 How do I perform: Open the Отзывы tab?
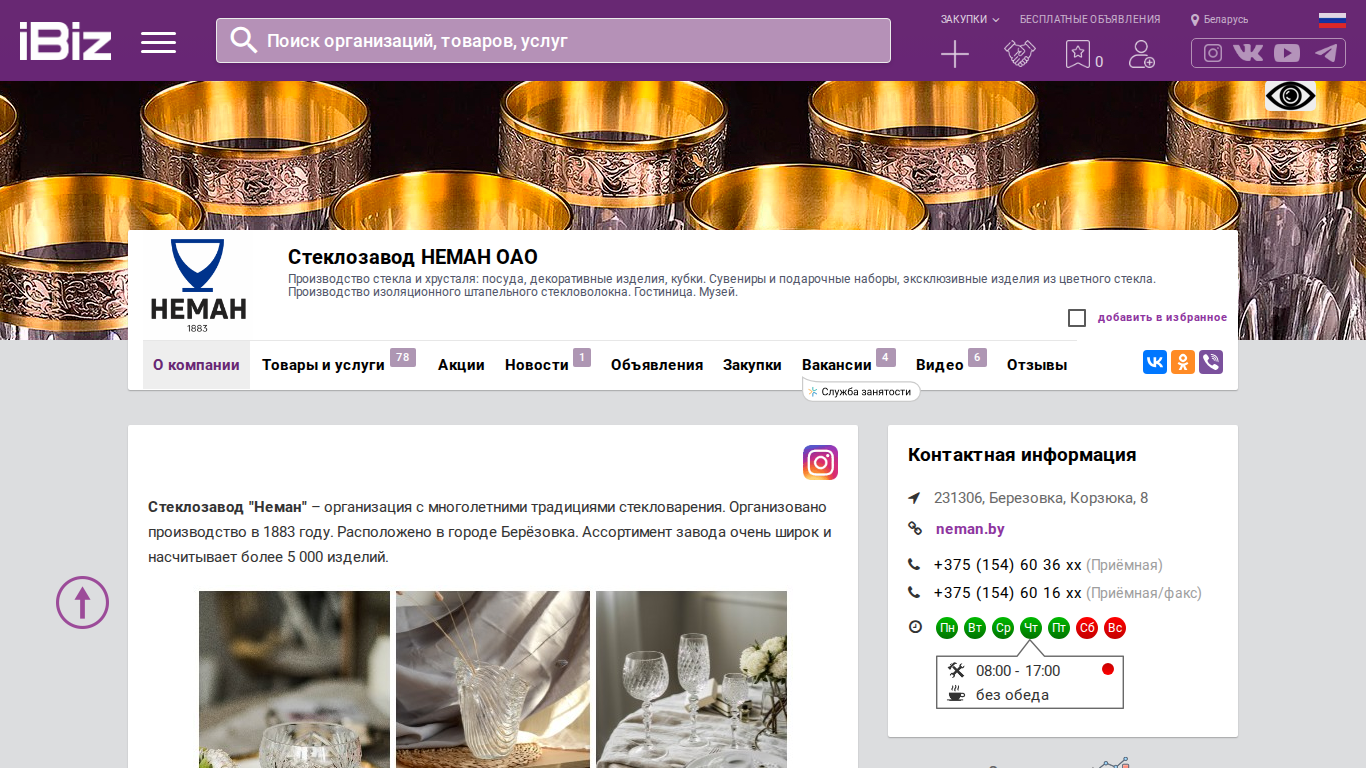[1037, 365]
